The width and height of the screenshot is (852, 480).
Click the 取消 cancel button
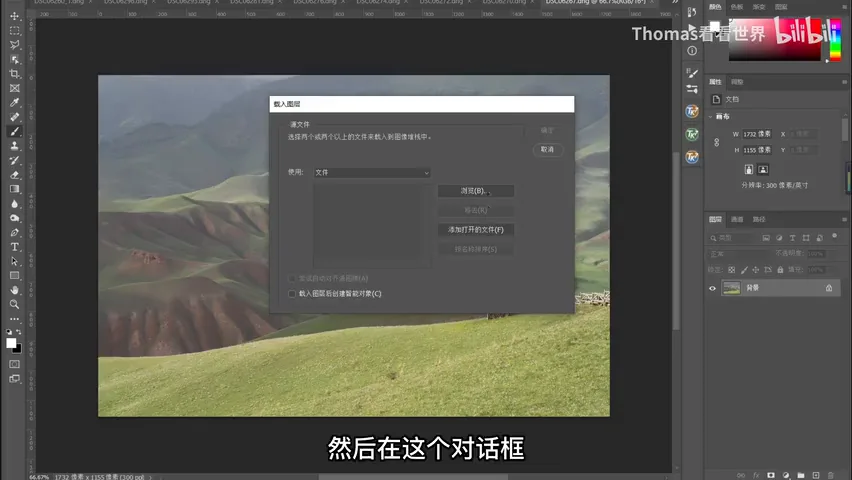[x=547, y=149]
